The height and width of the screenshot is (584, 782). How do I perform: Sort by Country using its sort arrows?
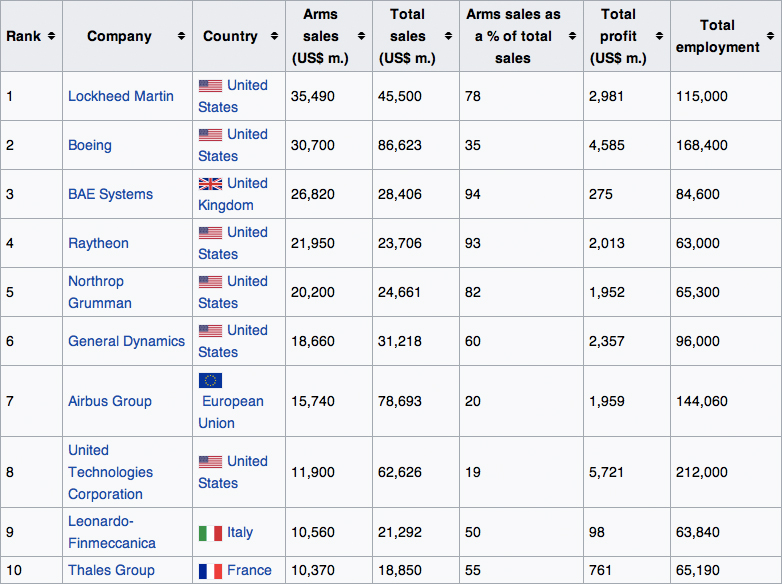pos(274,36)
